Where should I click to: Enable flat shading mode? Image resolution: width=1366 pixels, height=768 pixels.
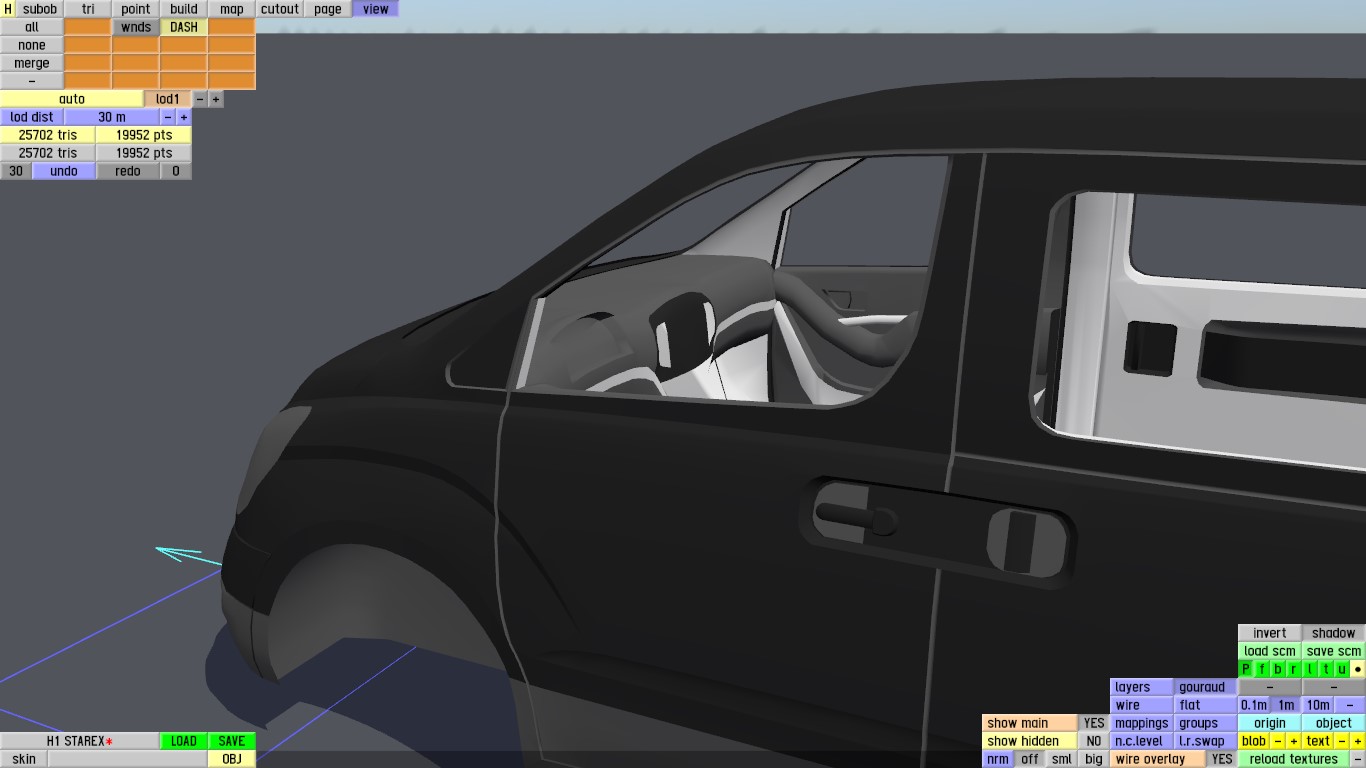[x=1206, y=705]
